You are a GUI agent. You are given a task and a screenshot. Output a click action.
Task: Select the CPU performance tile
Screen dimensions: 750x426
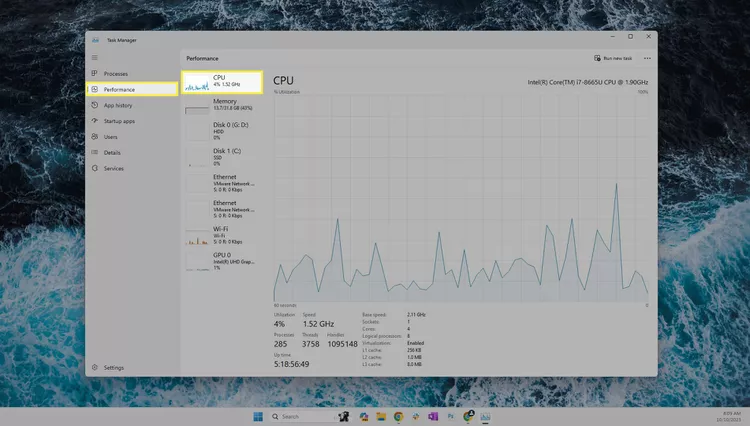tap(222, 82)
